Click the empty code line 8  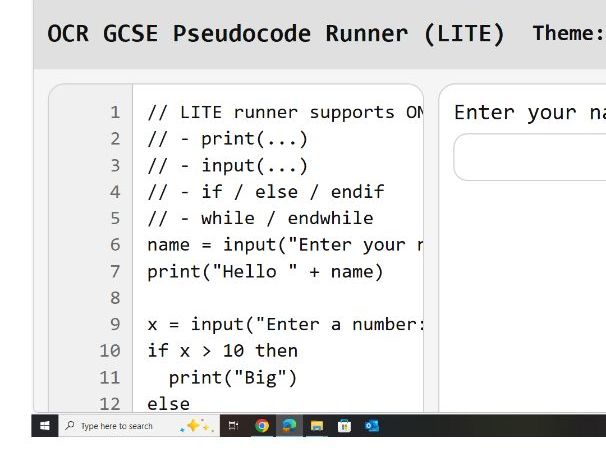[x=277, y=298]
